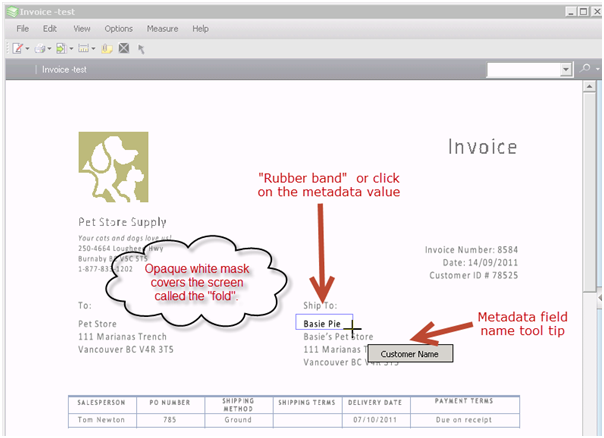
Task: Click 'Invoice Number: 8584' text
Action: click(x=471, y=250)
